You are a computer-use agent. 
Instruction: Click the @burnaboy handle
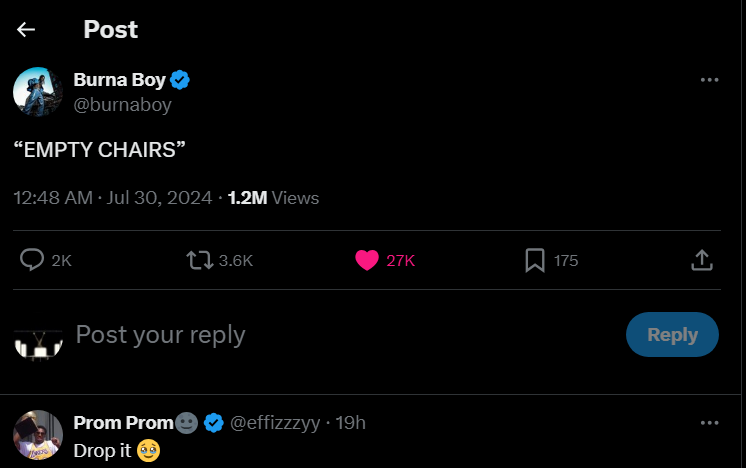pos(122,104)
